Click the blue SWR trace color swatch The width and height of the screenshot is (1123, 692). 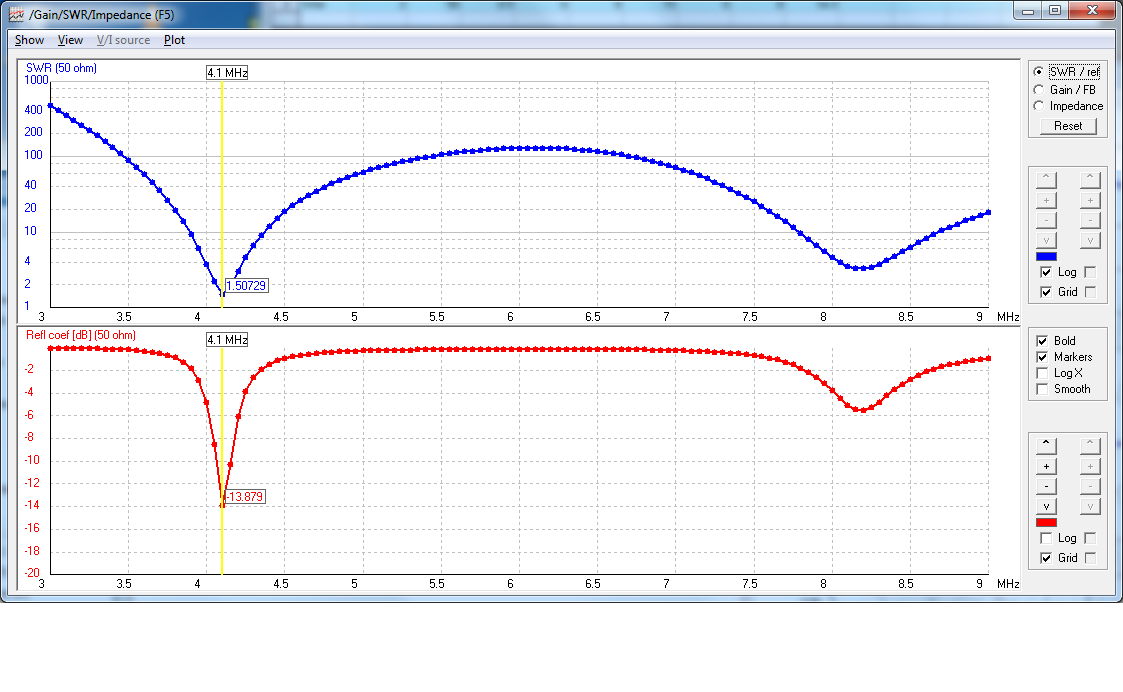1046,256
